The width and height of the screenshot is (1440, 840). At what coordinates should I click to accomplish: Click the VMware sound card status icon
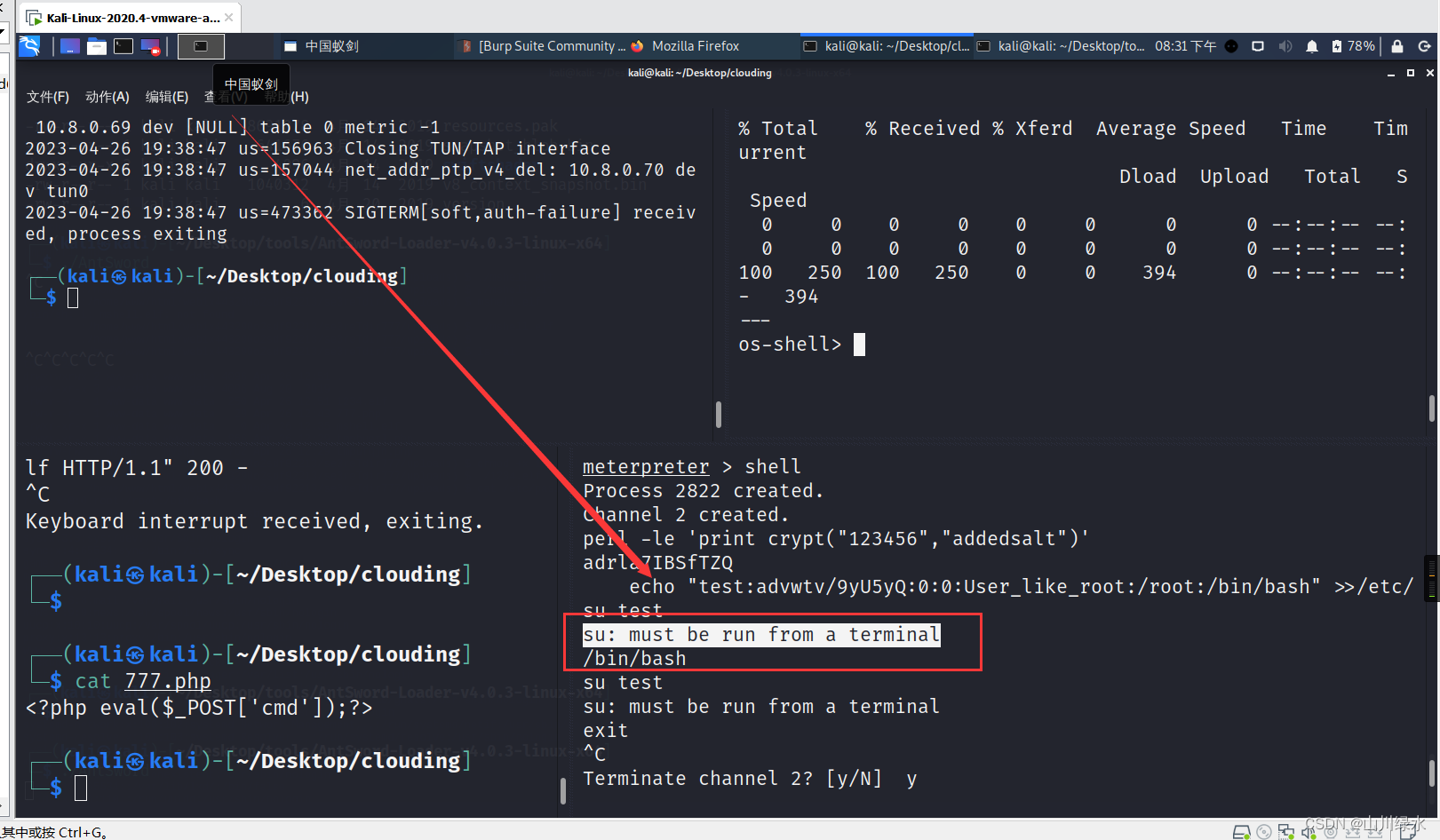point(1309,832)
